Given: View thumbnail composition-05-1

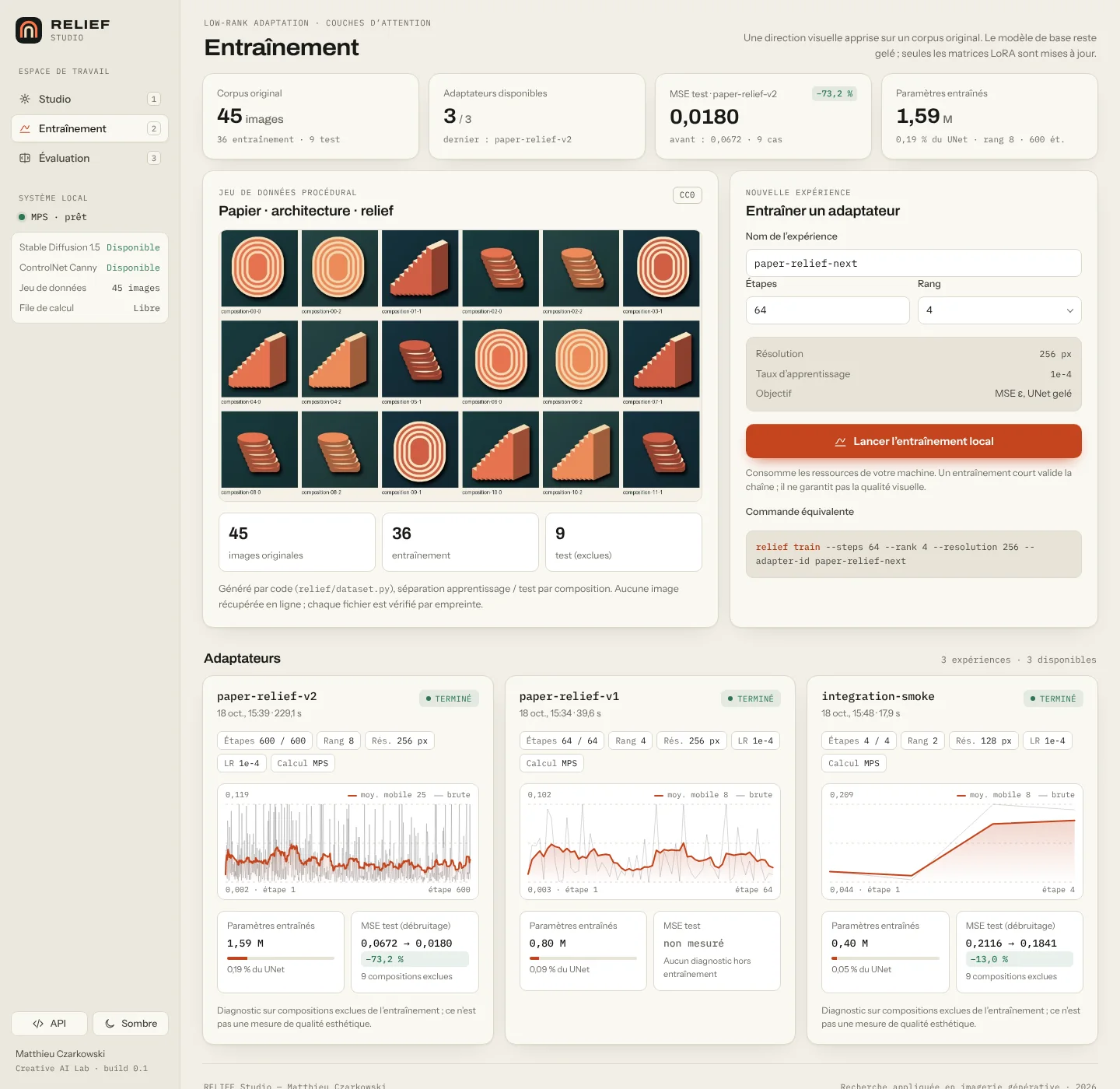Looking at the screenshot, I should click(420, 359).
